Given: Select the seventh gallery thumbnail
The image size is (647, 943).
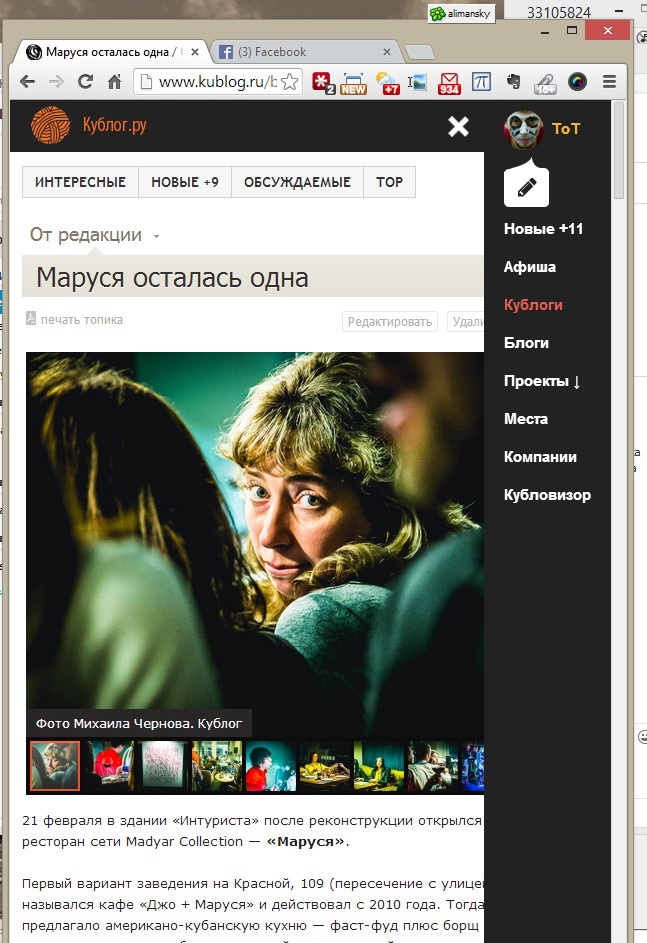Looking at the screenshot, I should click(x=378, y=766).
